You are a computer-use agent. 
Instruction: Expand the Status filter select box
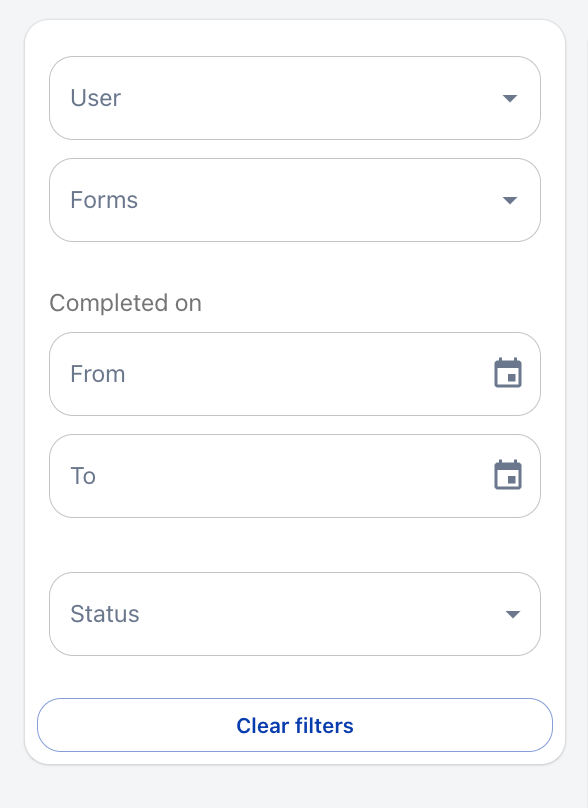point(295,614)
